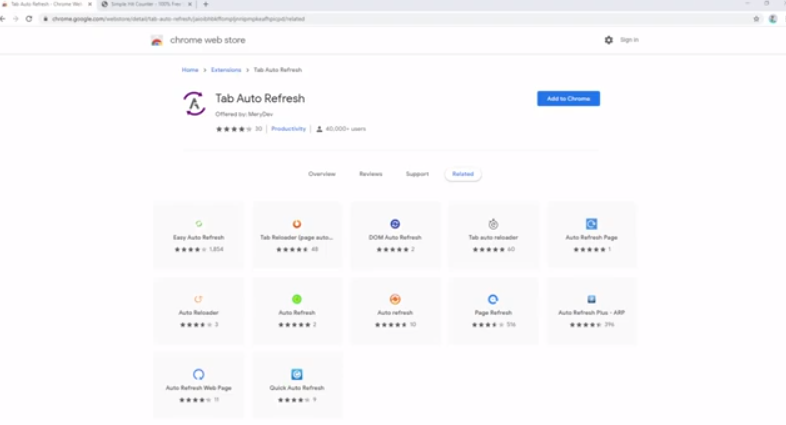Click the Offered by MeryDev text
Viewport: 786px width, 425px height.
(244, 114)
